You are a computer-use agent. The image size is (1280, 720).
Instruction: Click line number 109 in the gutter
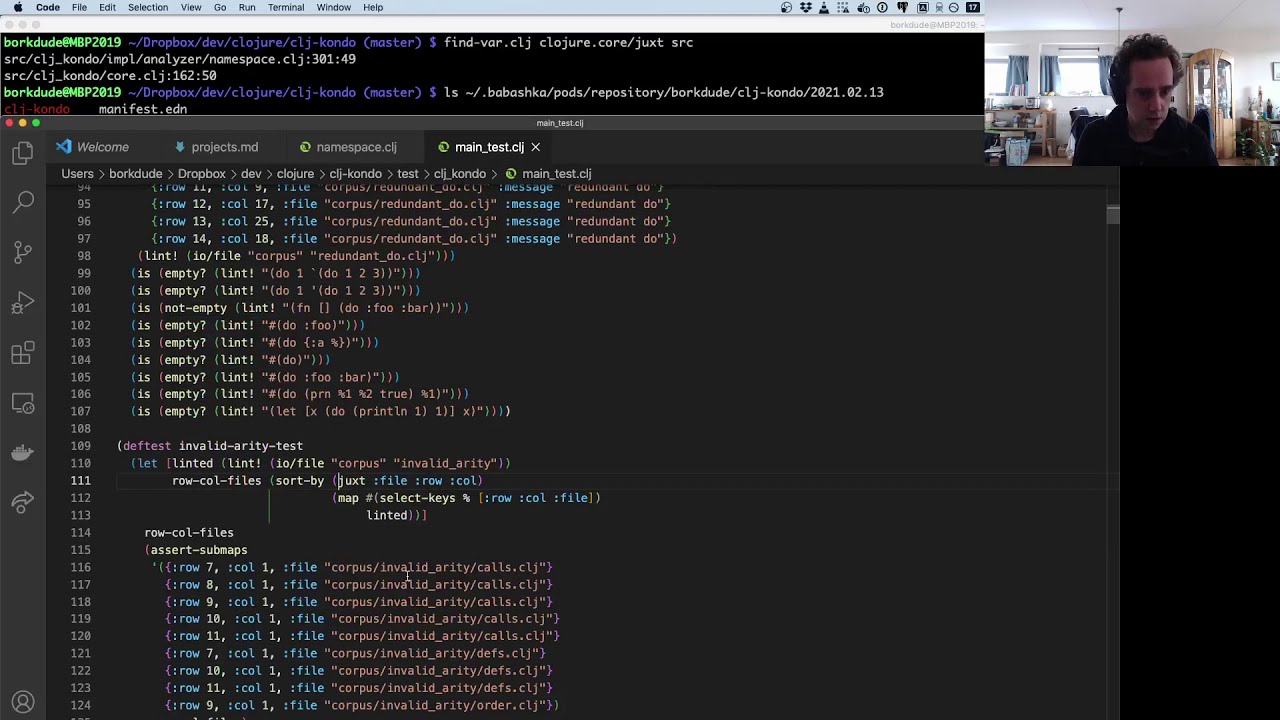click(x=80, y=446)
